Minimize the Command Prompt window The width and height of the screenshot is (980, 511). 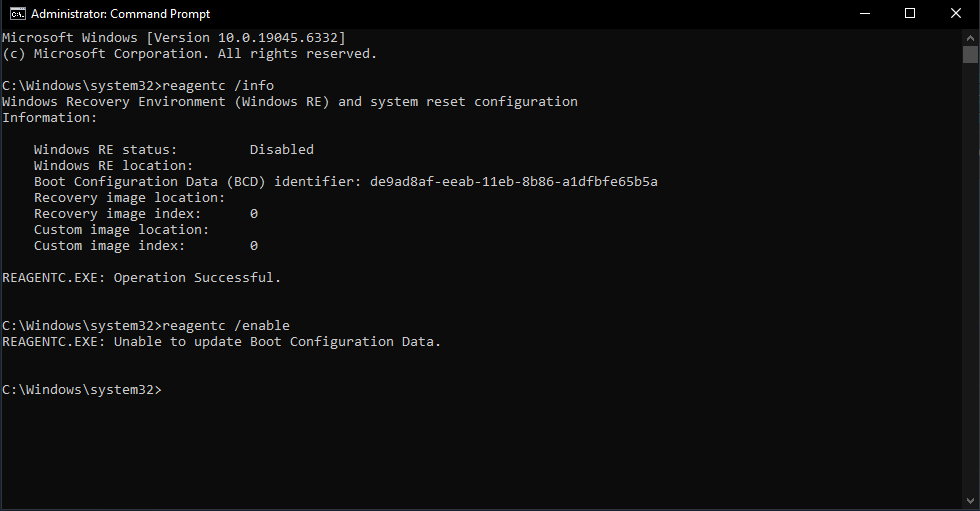[865, 14]
